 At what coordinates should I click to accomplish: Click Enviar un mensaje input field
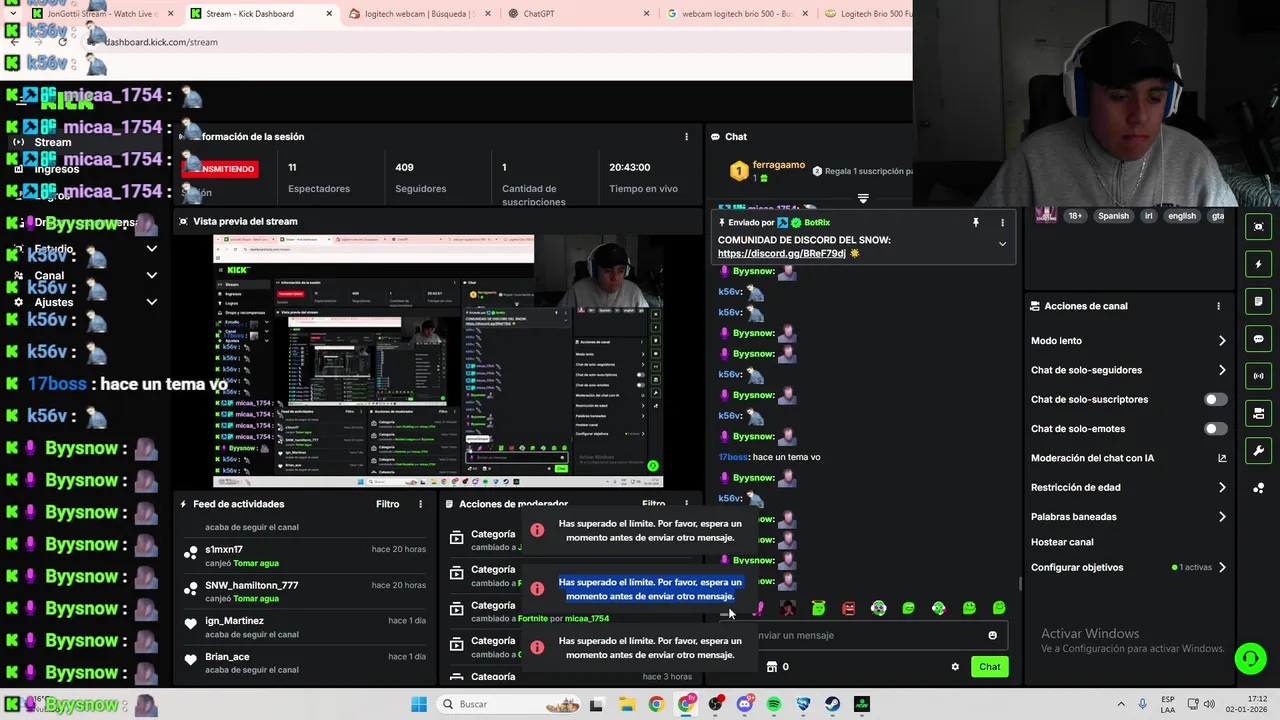coord(866,635)
